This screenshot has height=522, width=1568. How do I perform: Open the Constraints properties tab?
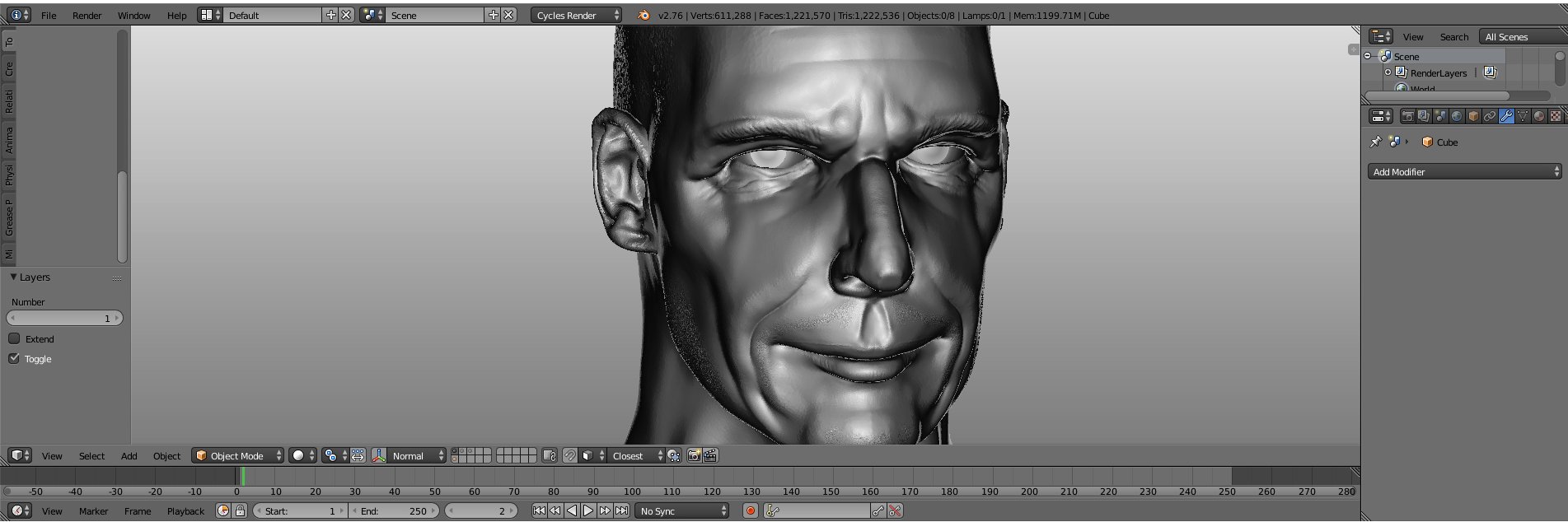pos(1490,116)
